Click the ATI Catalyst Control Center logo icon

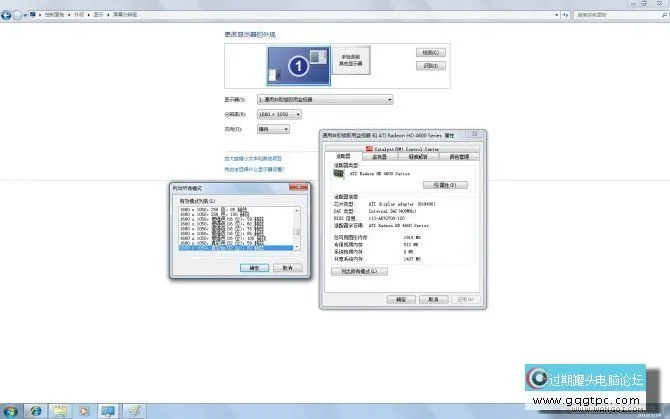[x=369, y=149]
